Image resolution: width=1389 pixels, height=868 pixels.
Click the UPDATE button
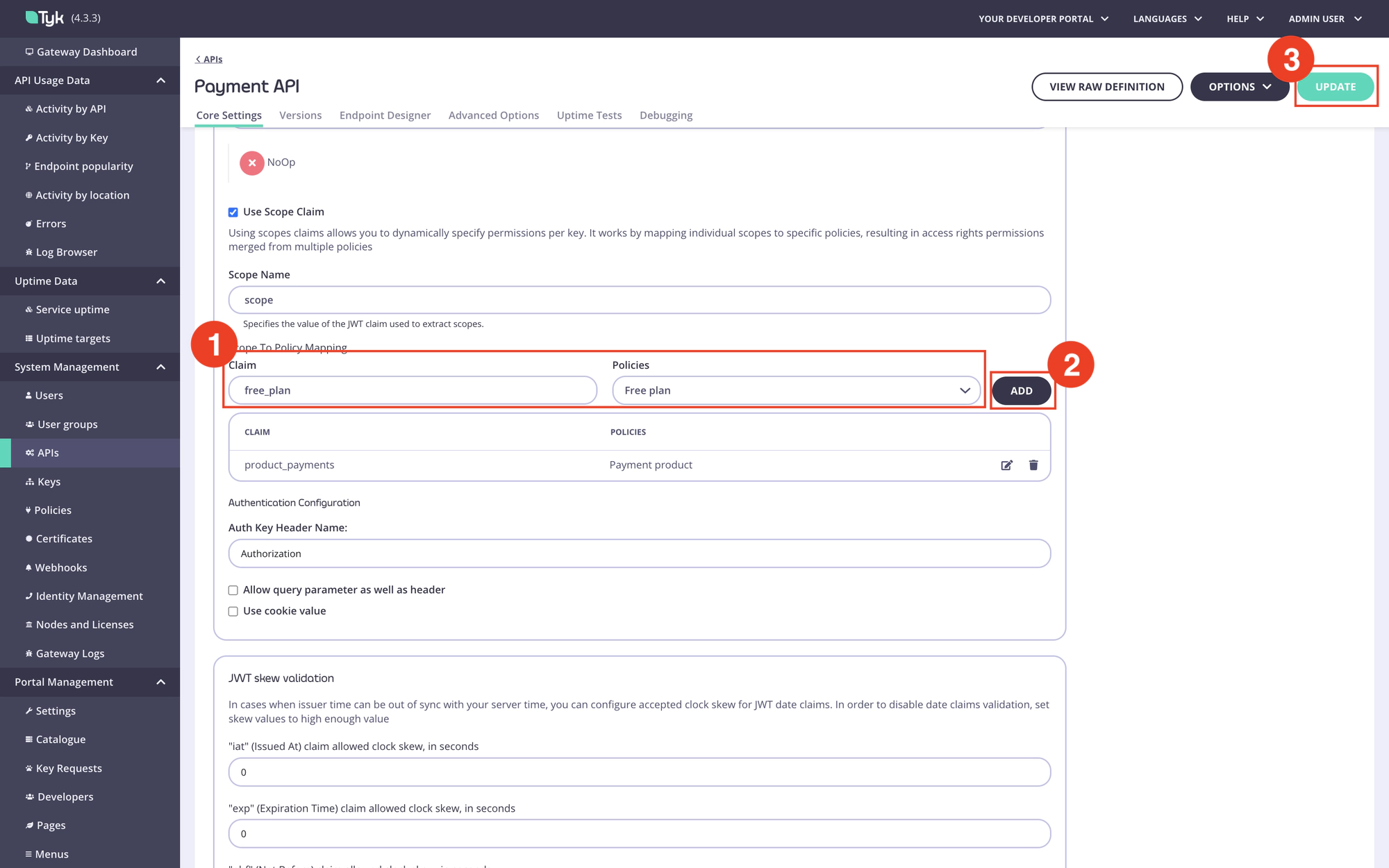click(1335, 86)
